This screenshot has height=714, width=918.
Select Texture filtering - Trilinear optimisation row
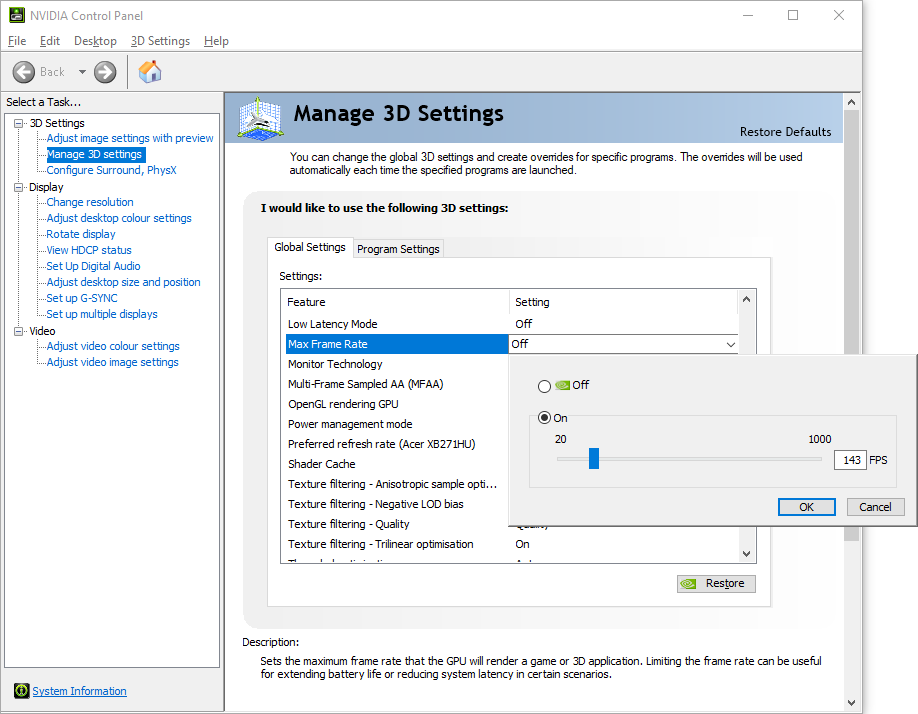click(x=512, y=544)
